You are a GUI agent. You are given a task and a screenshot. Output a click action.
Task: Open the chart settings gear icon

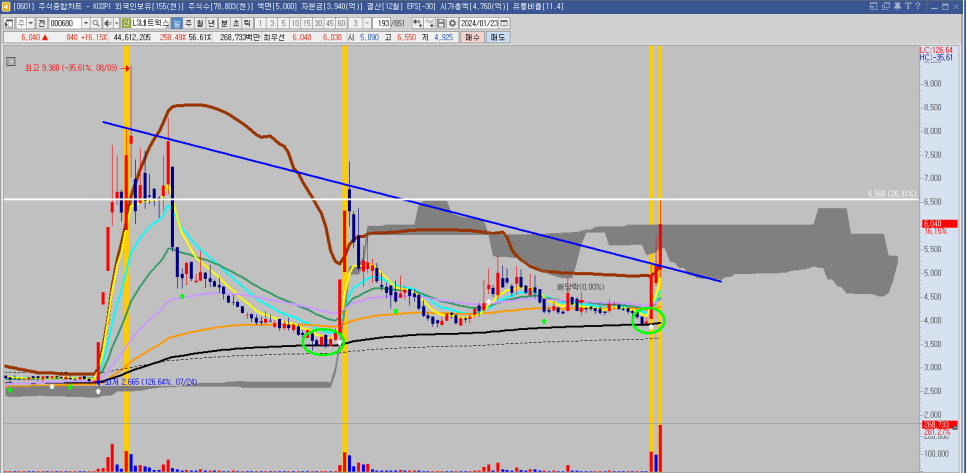tap(453, 23)
